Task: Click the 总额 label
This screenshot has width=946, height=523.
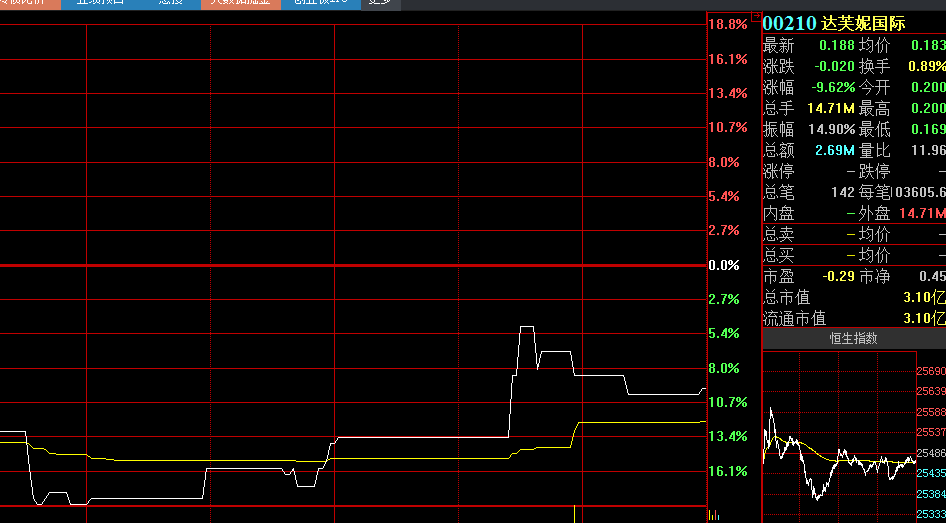Action: [779, 150]
